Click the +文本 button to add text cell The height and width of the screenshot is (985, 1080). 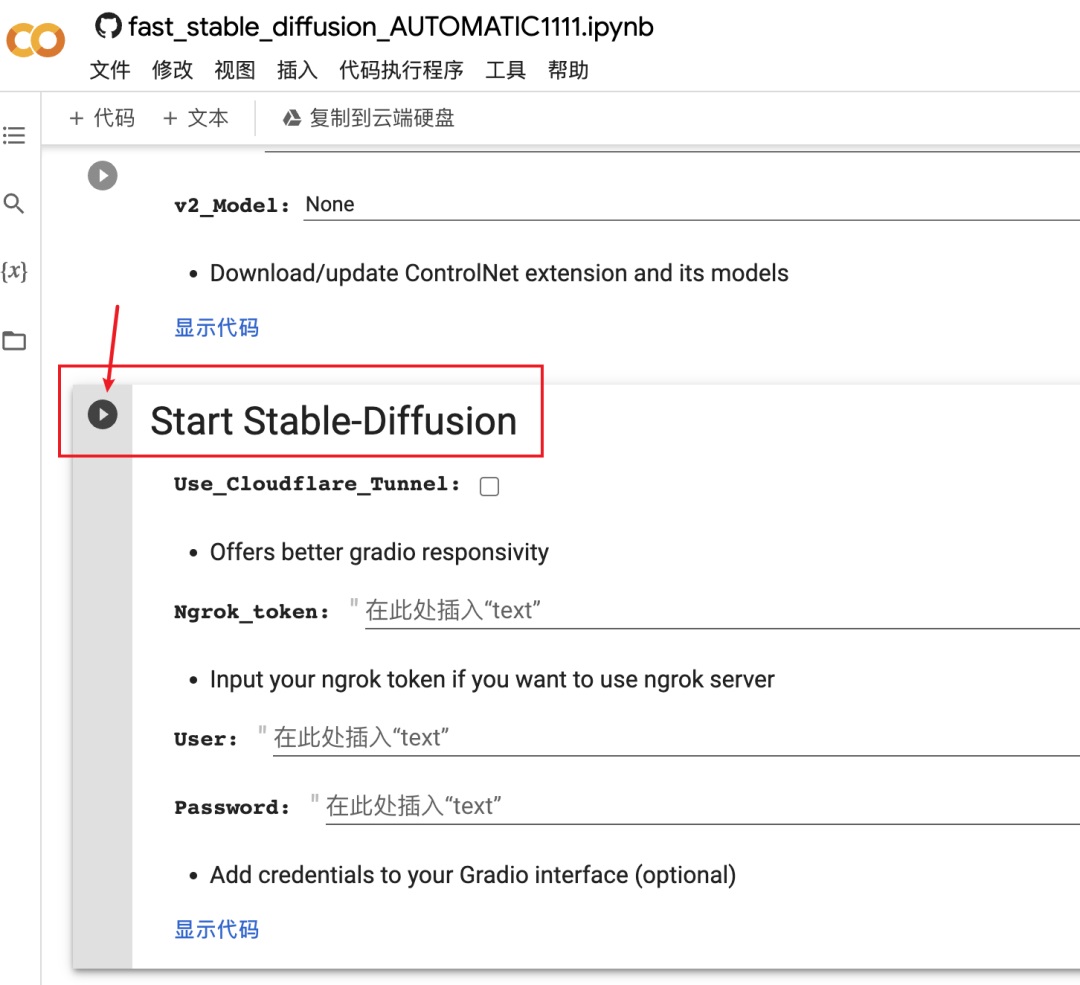click(195, 117)
